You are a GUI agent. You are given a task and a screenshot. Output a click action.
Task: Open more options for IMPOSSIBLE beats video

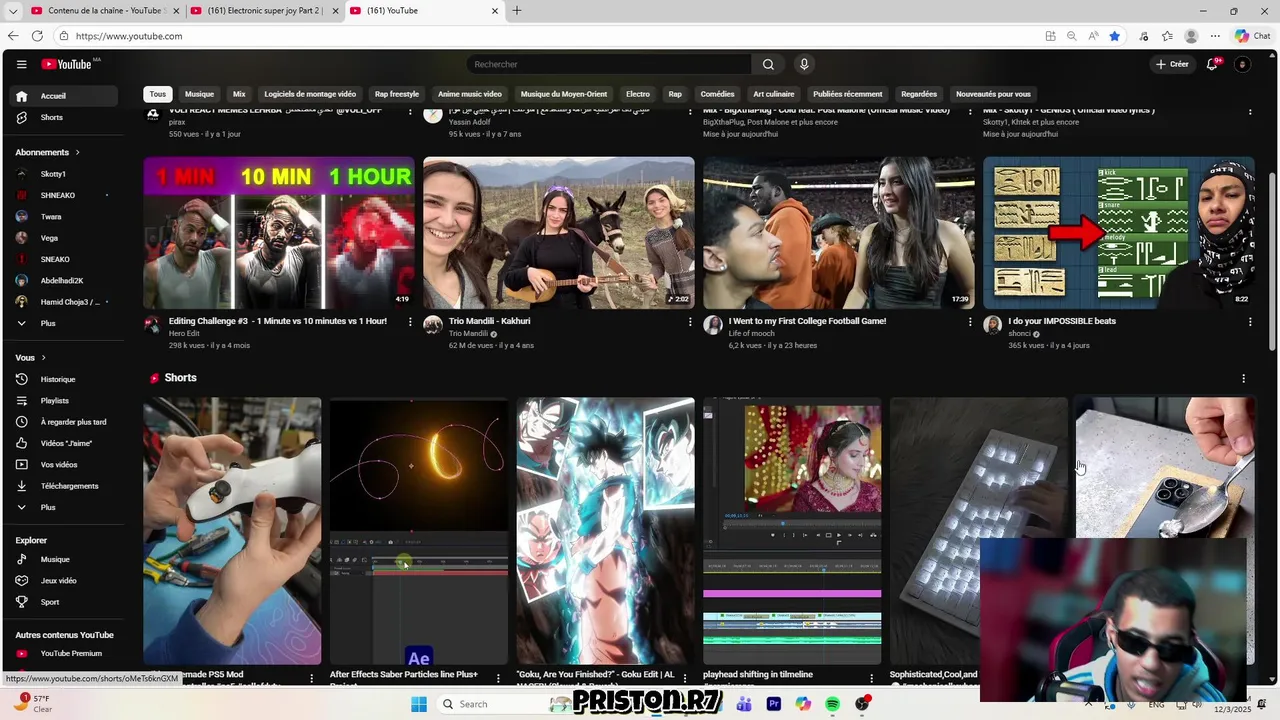[1250, 321]
